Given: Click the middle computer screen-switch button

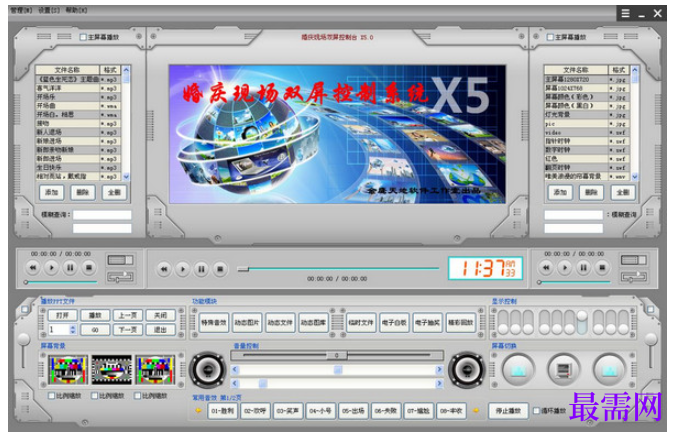Looking at the screenshot, I should tap(563, 370).
